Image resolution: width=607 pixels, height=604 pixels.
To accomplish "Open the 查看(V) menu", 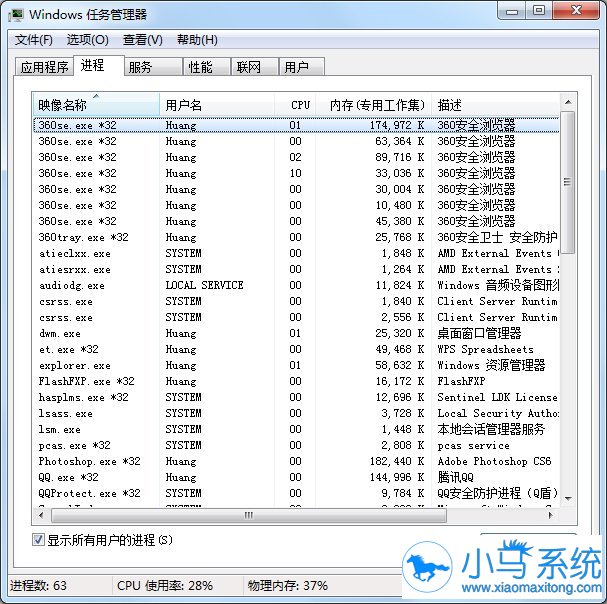I will click(x=142, y=40).
